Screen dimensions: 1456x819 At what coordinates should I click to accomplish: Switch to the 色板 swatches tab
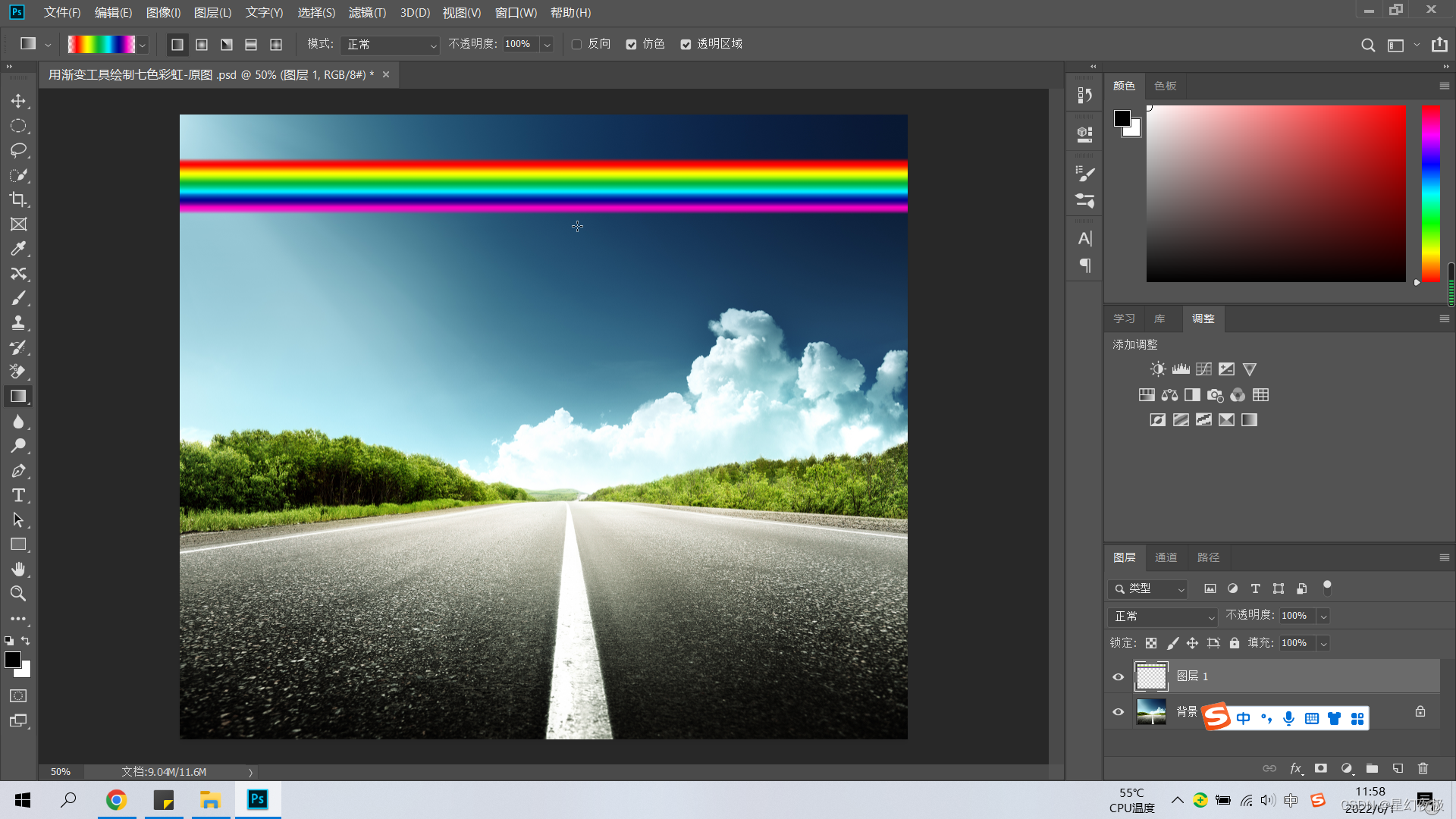(x=1165, y=86)
